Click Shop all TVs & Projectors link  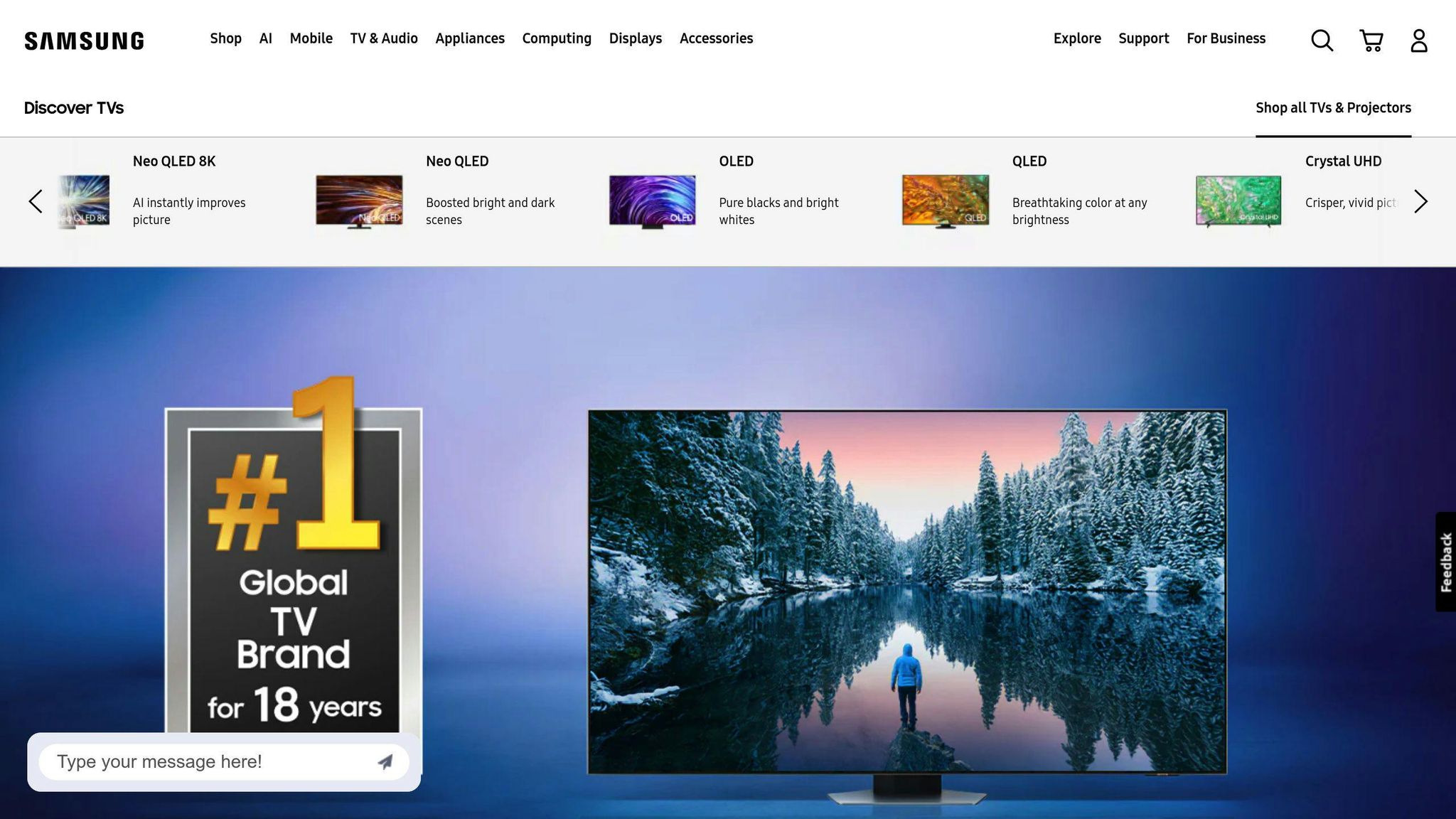1333,108
